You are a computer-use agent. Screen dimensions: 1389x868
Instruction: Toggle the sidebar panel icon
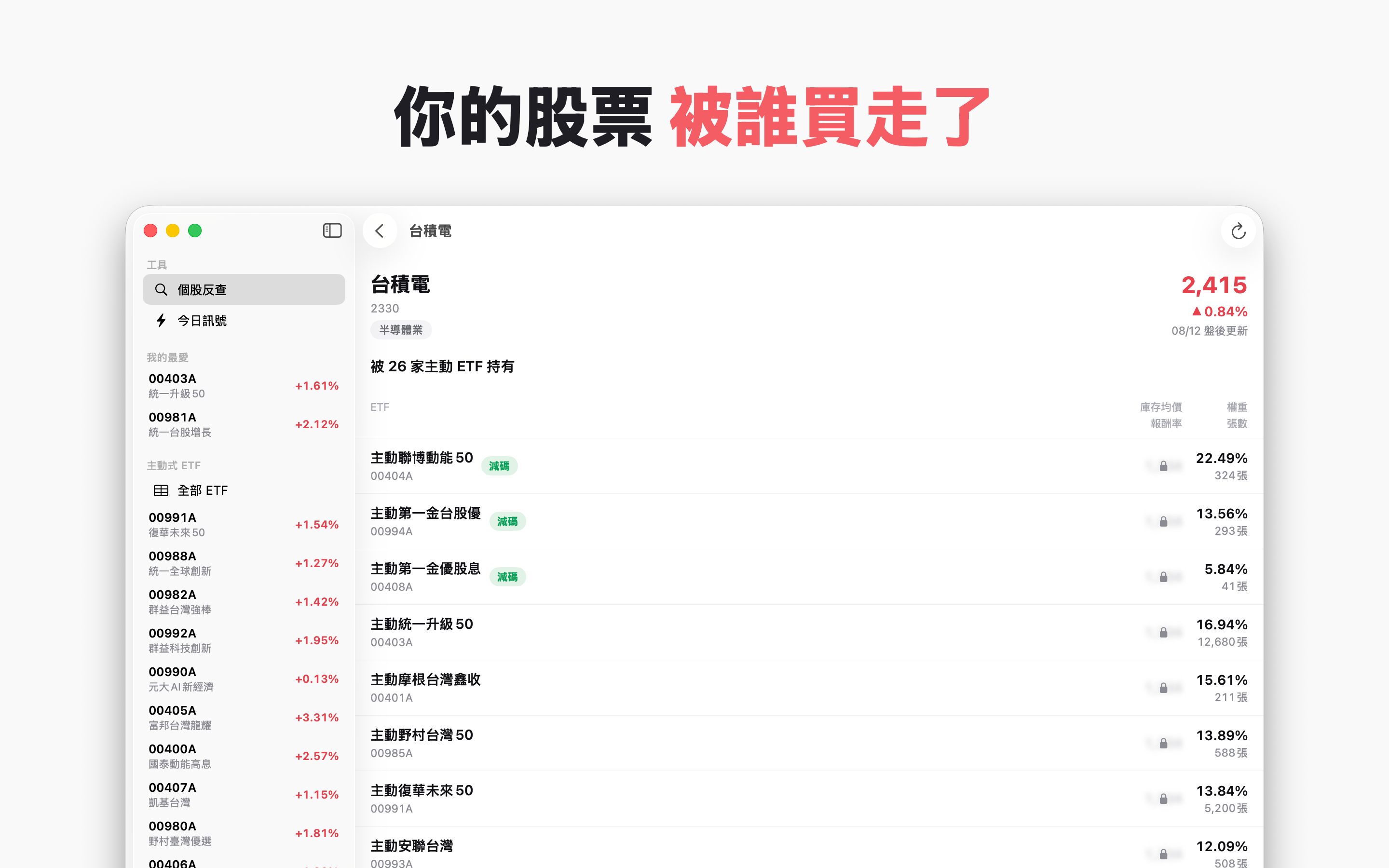tap(332, 231)
